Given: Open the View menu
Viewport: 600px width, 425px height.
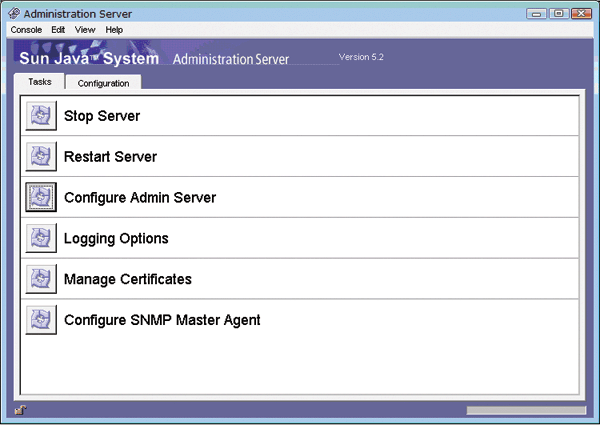Looking at the screenshot, I should [x=85, y=30].
